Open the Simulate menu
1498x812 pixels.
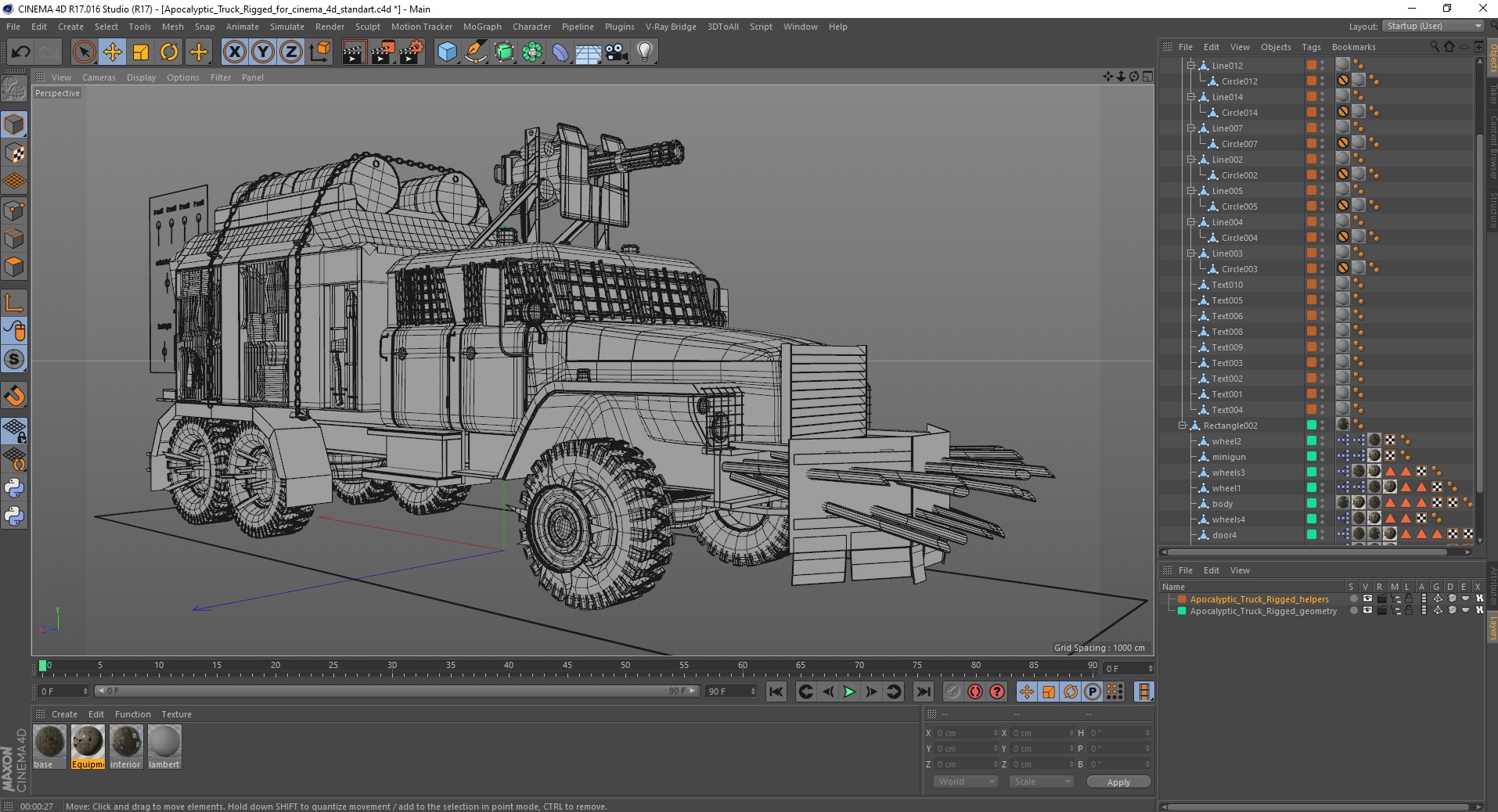(x=287, y=27)
